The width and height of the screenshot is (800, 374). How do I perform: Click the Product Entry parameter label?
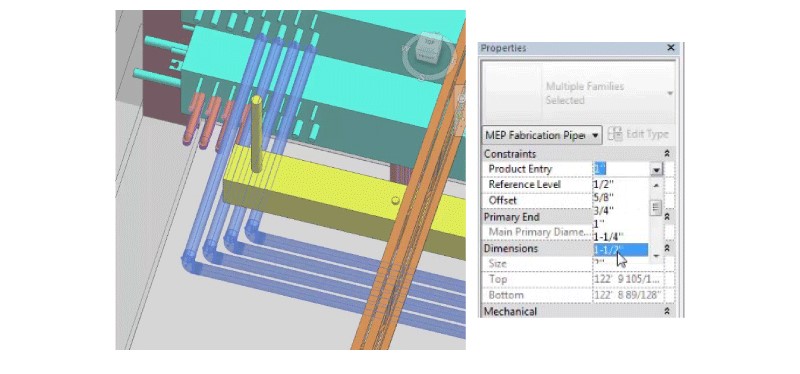pyautogui.click(x=520, y=169)
